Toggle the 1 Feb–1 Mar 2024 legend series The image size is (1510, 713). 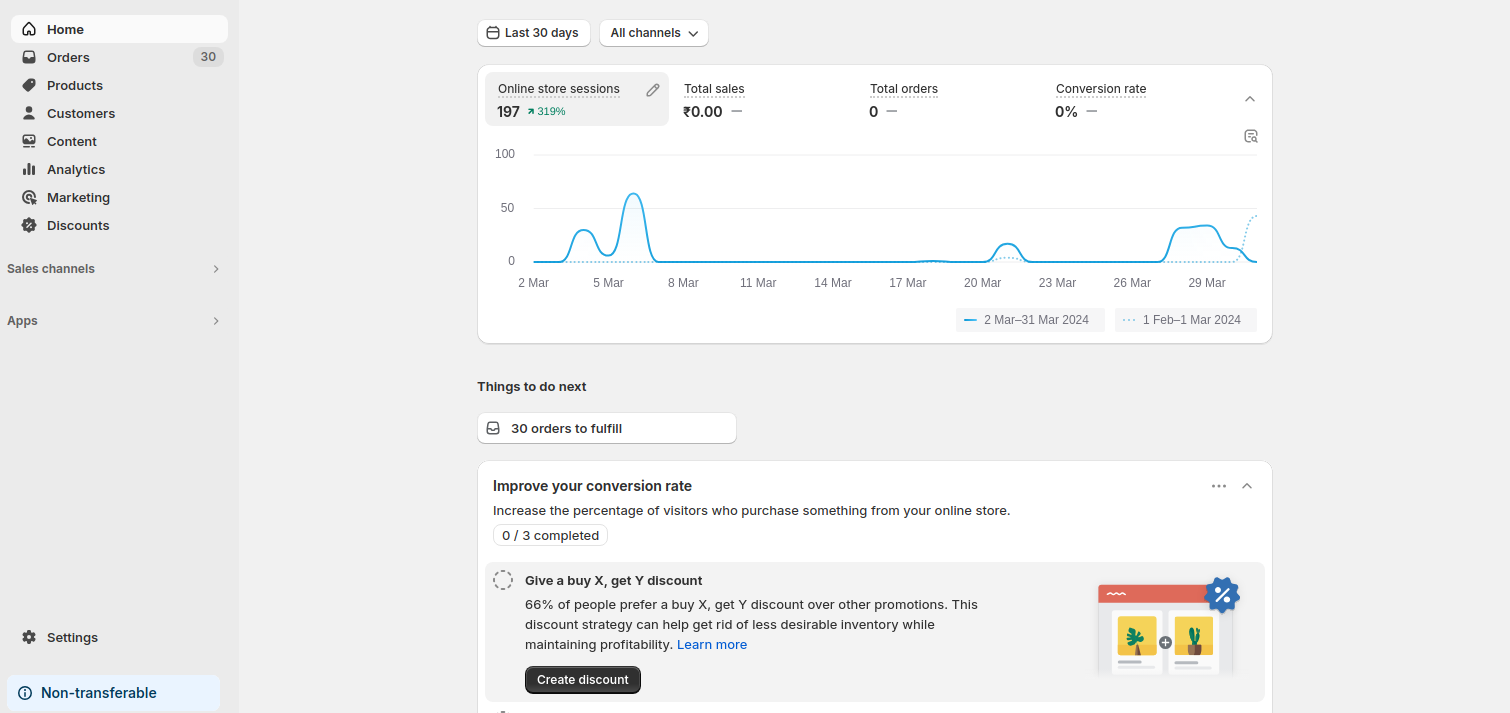[x=1185, y=320]
